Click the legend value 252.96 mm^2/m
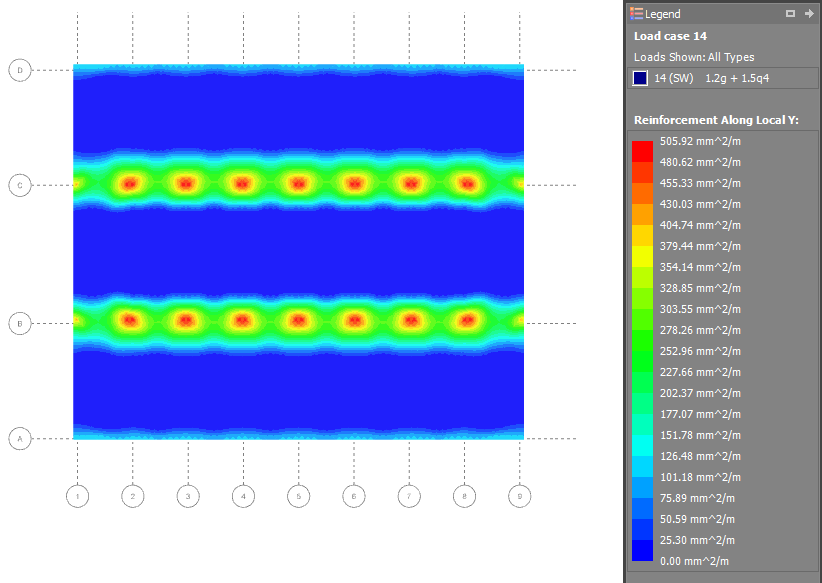Viewport: 822px width, 583px height. tap(700, 351)
